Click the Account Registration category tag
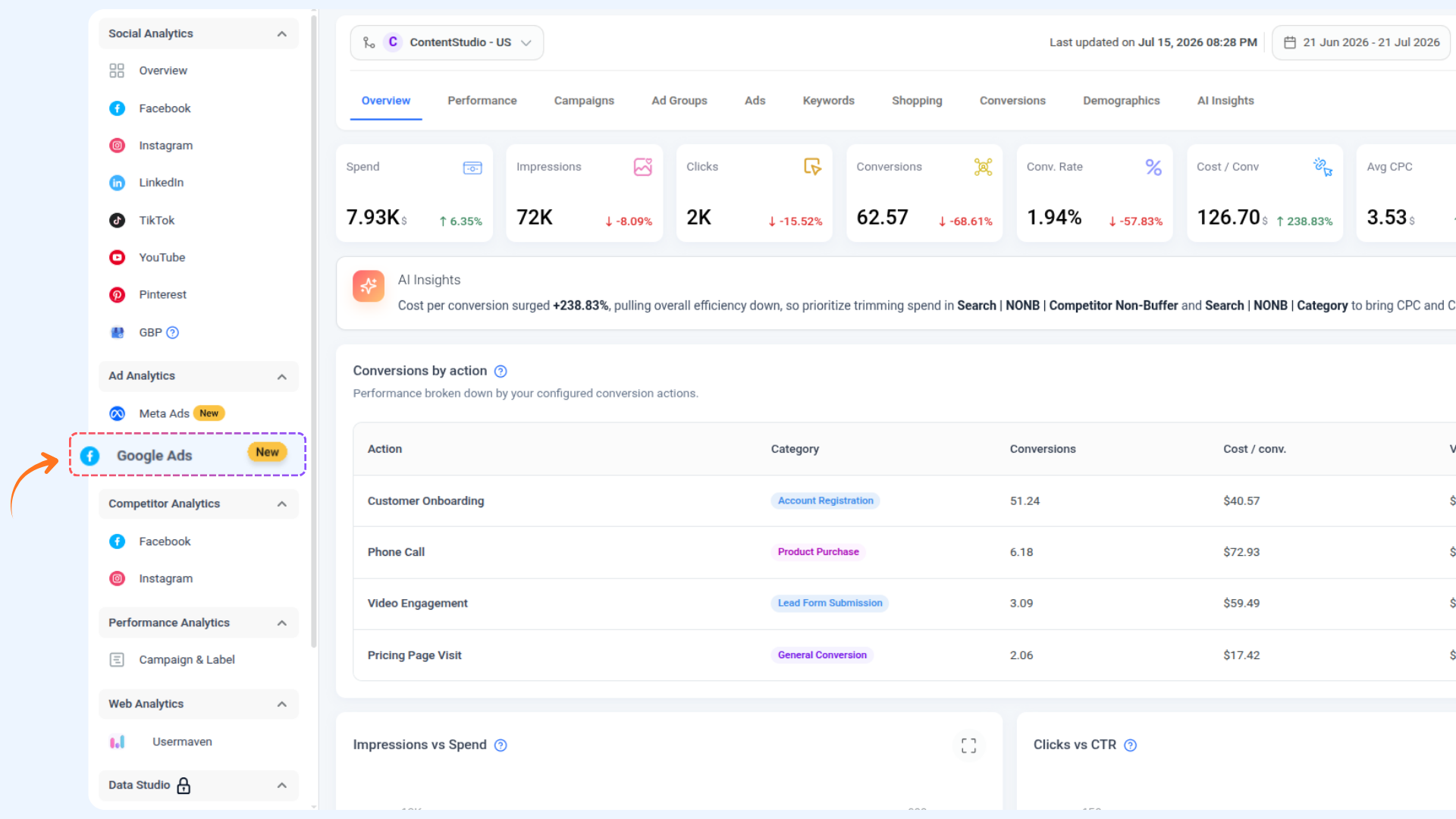This screenshot has height=819, width=1456. point(825,500)
